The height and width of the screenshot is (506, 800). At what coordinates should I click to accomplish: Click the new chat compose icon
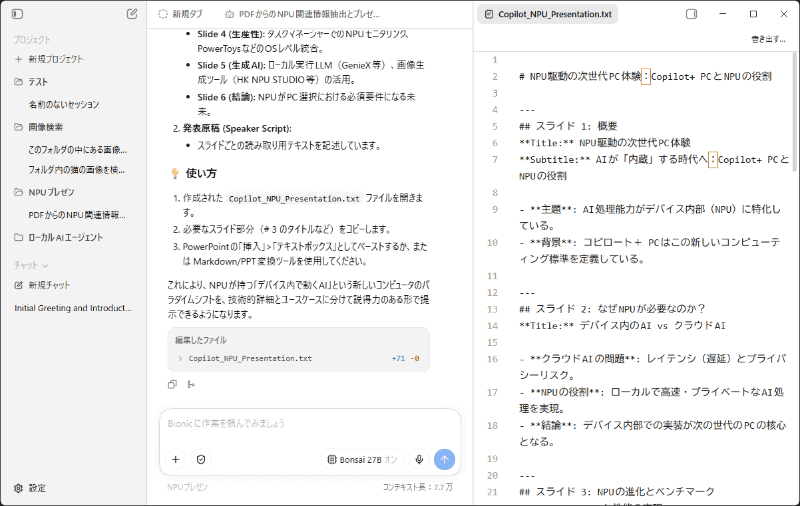pos(132,14)
